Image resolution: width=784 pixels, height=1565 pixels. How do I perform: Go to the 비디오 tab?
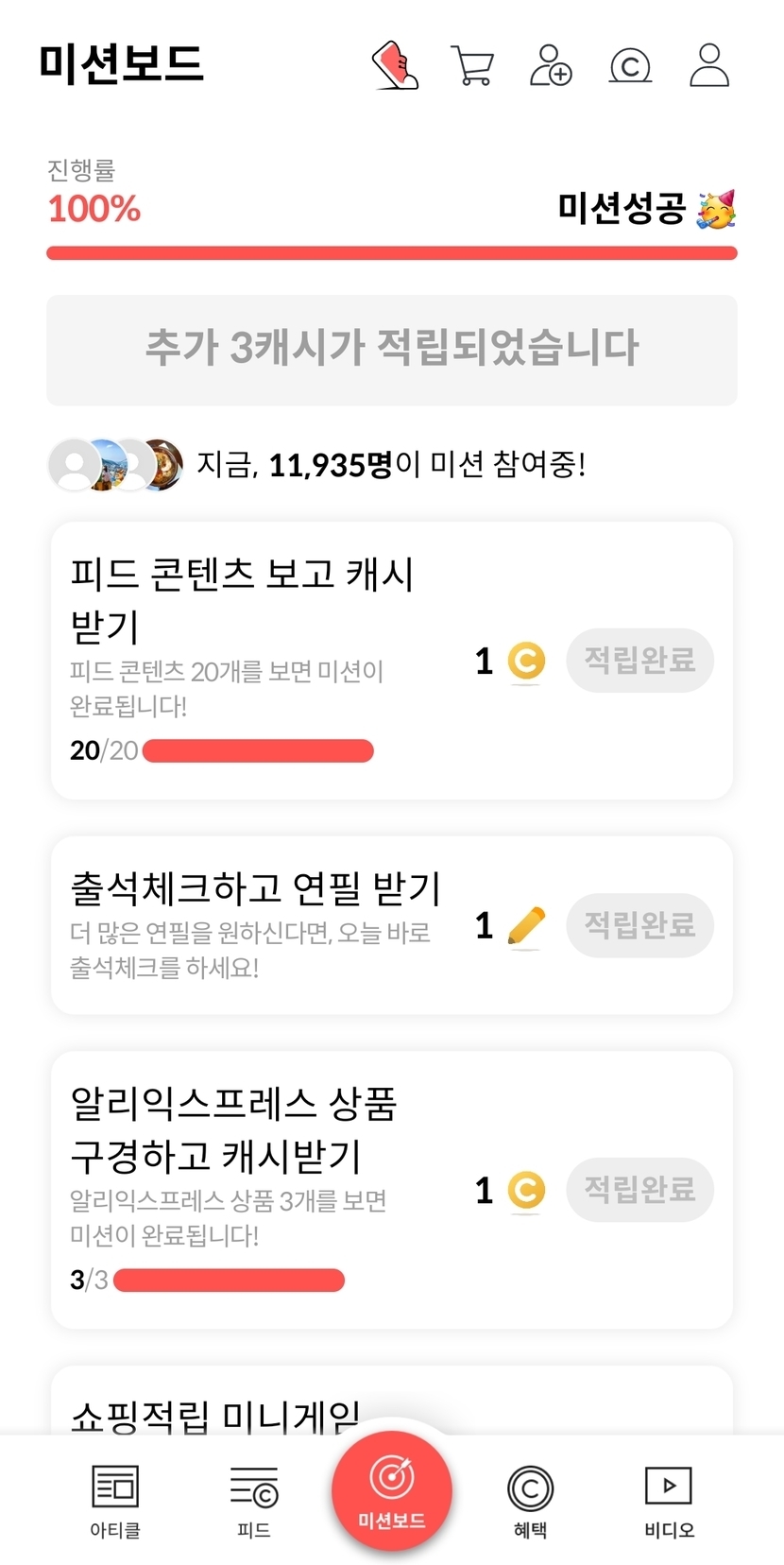coord(669,1500)
